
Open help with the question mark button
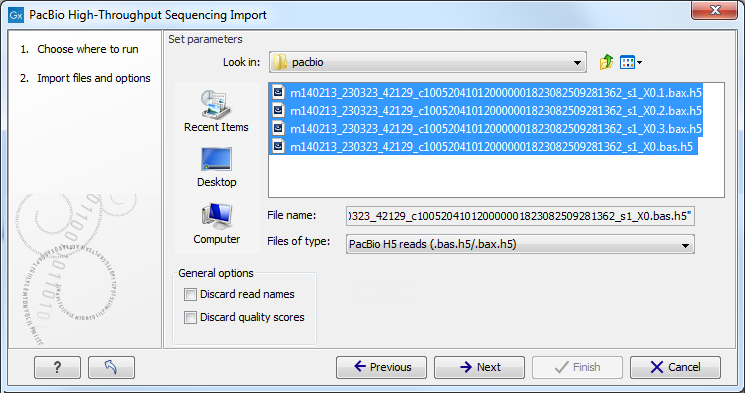(57, 367)
